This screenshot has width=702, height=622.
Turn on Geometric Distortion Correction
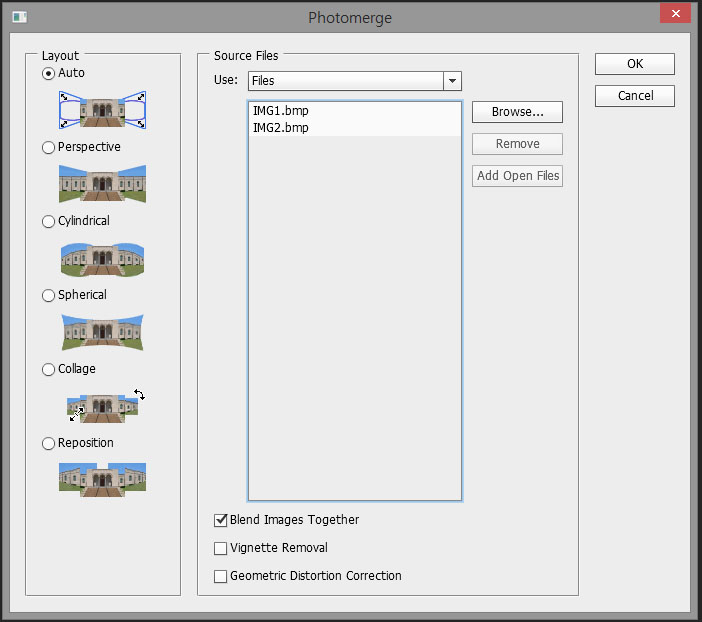click(x=221, y=576)
